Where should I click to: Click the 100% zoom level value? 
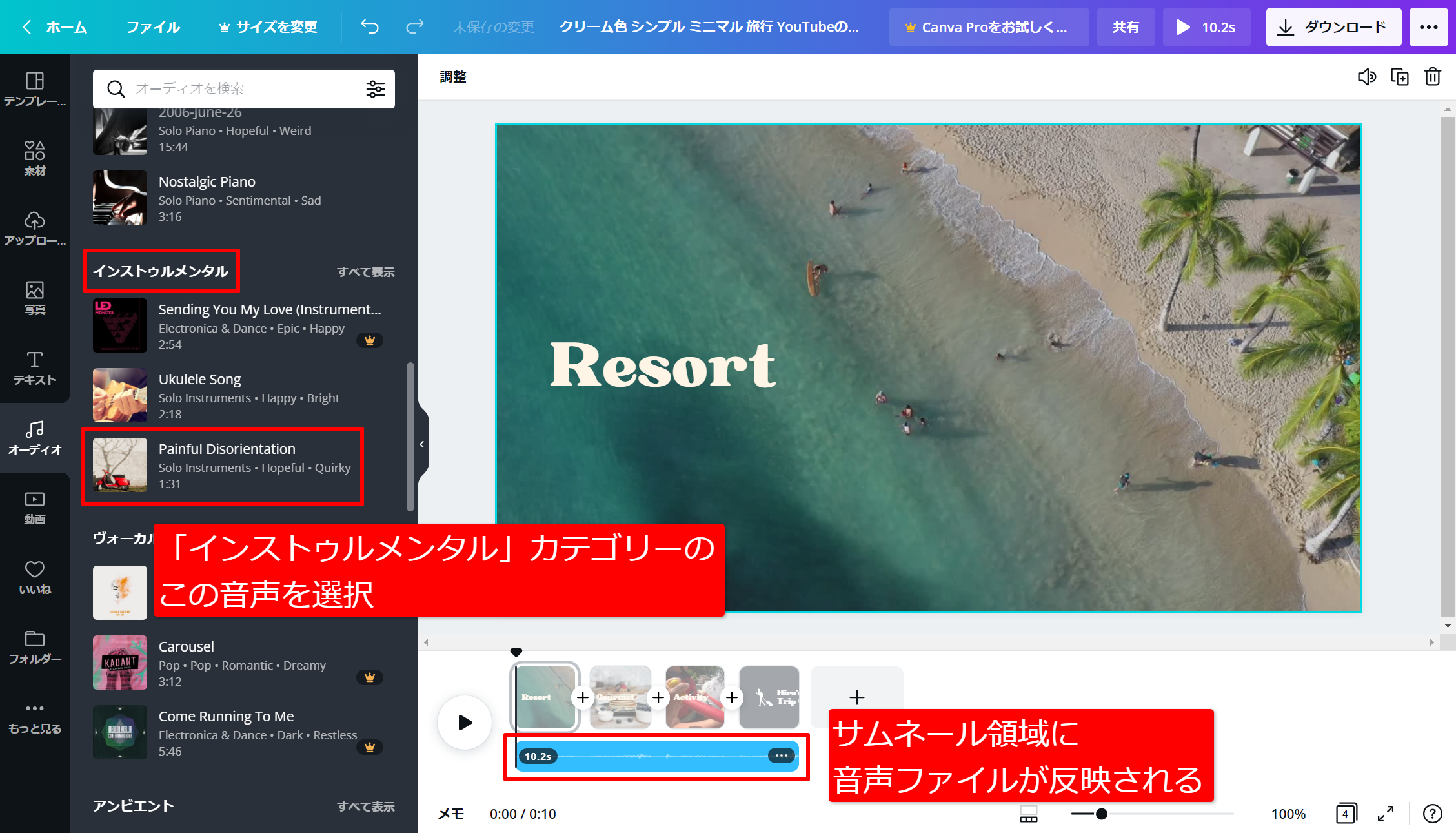pos(1288,814)
